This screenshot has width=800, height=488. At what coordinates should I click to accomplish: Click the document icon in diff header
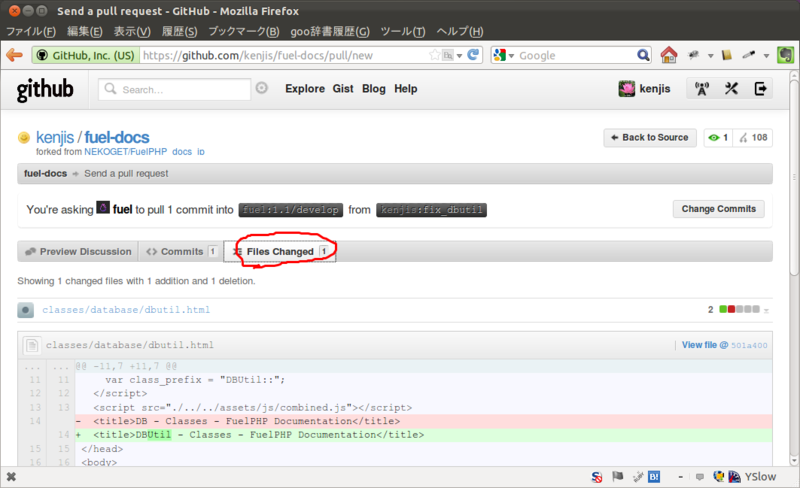click(32, 346)
